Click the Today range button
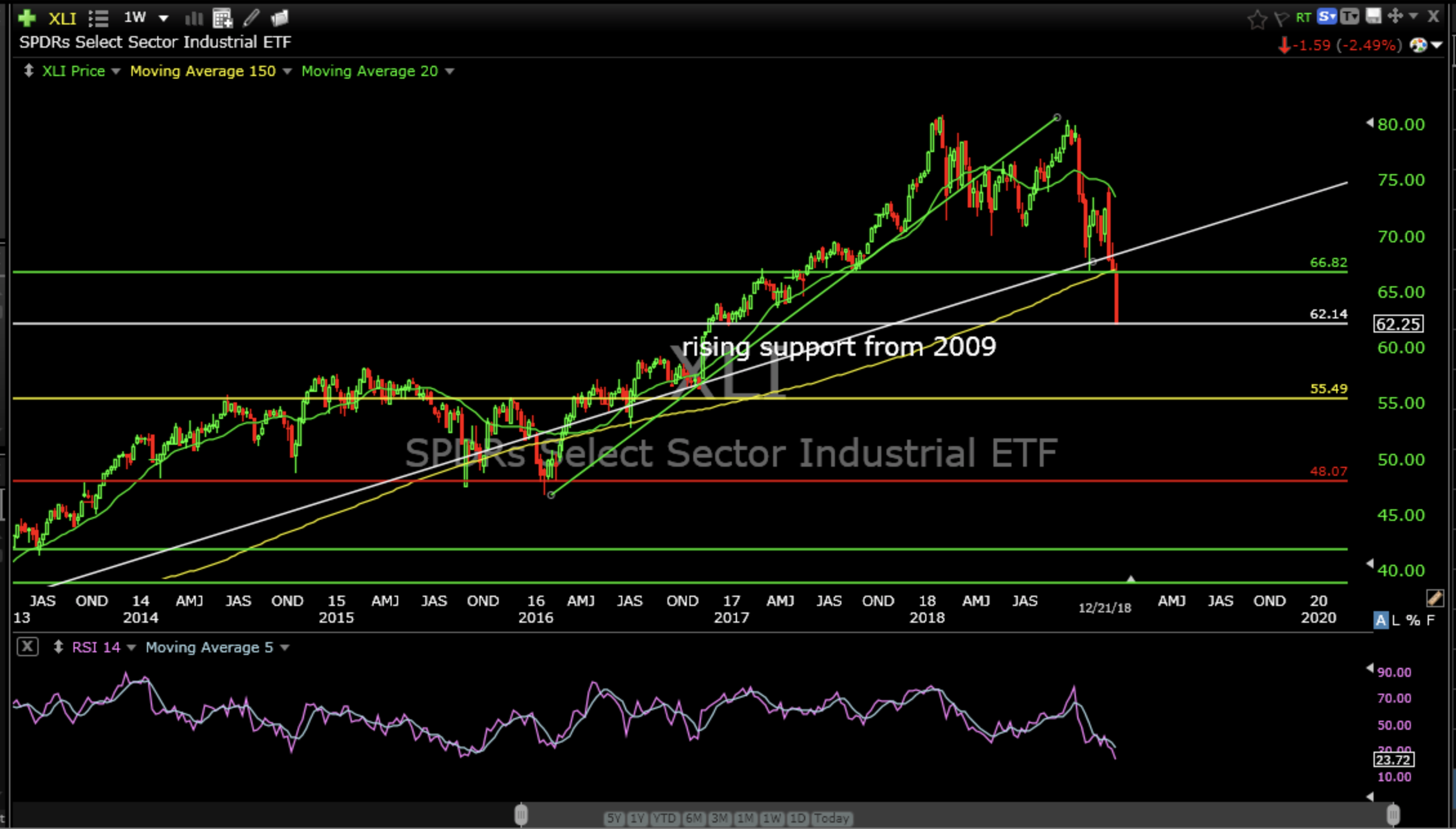Screen dimensions: 1456x829 click(831, 818)
